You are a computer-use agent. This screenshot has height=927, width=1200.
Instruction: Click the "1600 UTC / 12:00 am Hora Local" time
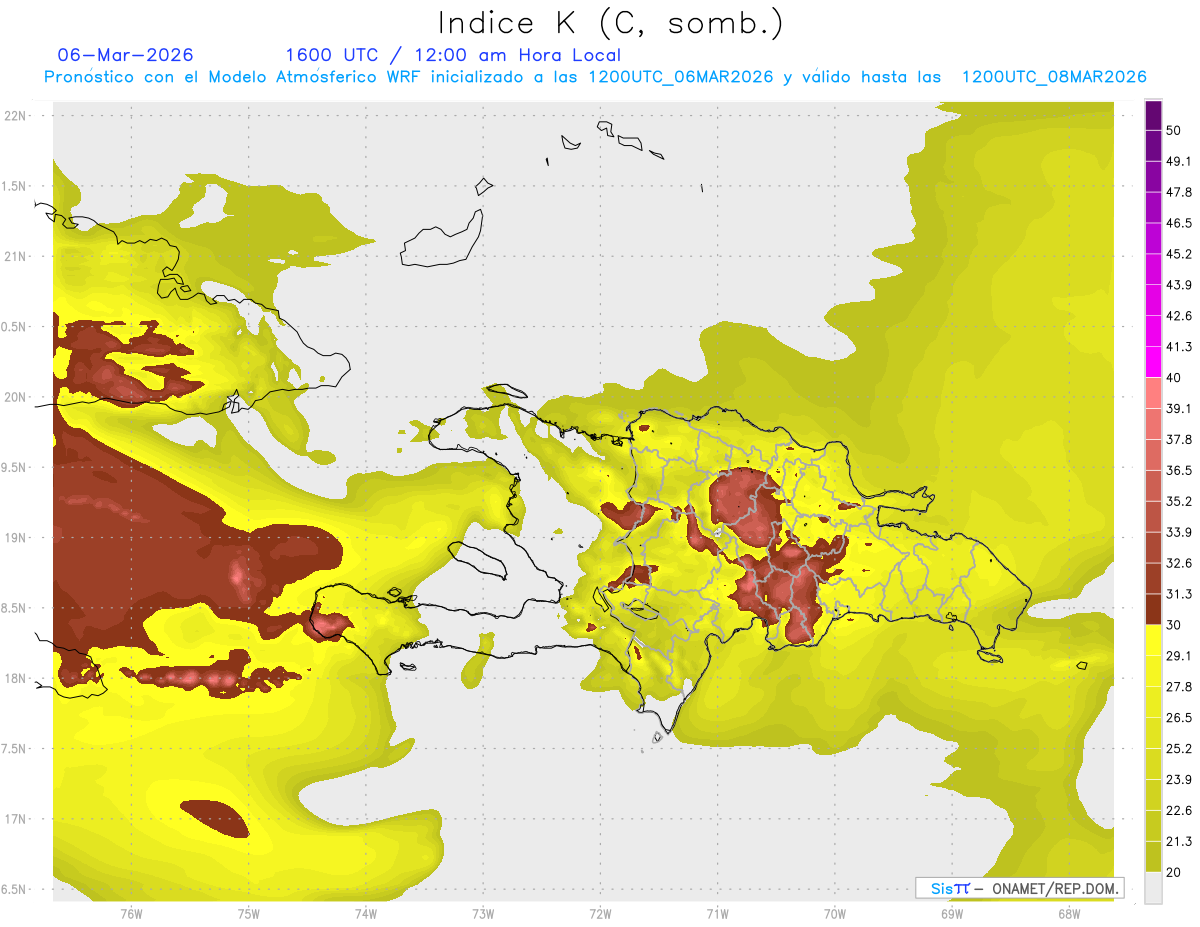453,56
